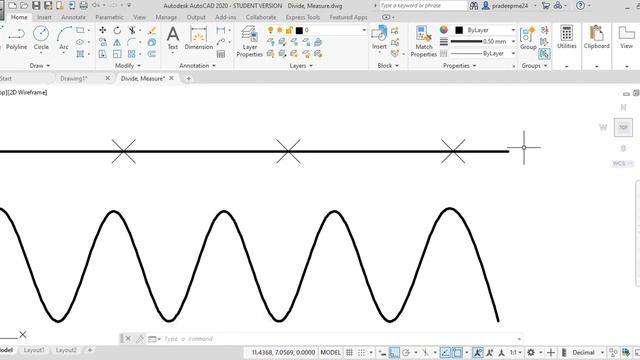Click the Match Properties tool
Image resolution: width=640 pixels, height=360 pixels.
[x=424, y=41]
